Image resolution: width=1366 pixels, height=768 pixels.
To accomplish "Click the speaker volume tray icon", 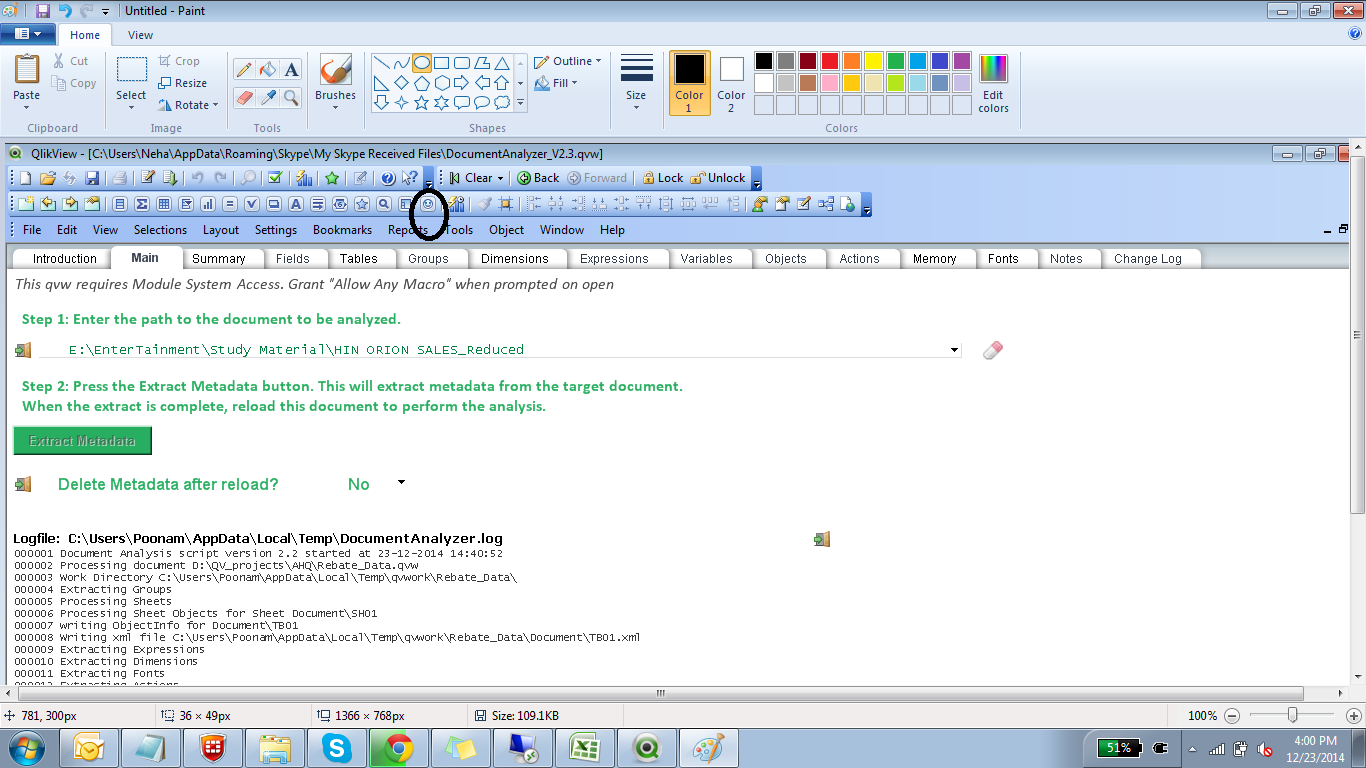I will point(1264,748).
